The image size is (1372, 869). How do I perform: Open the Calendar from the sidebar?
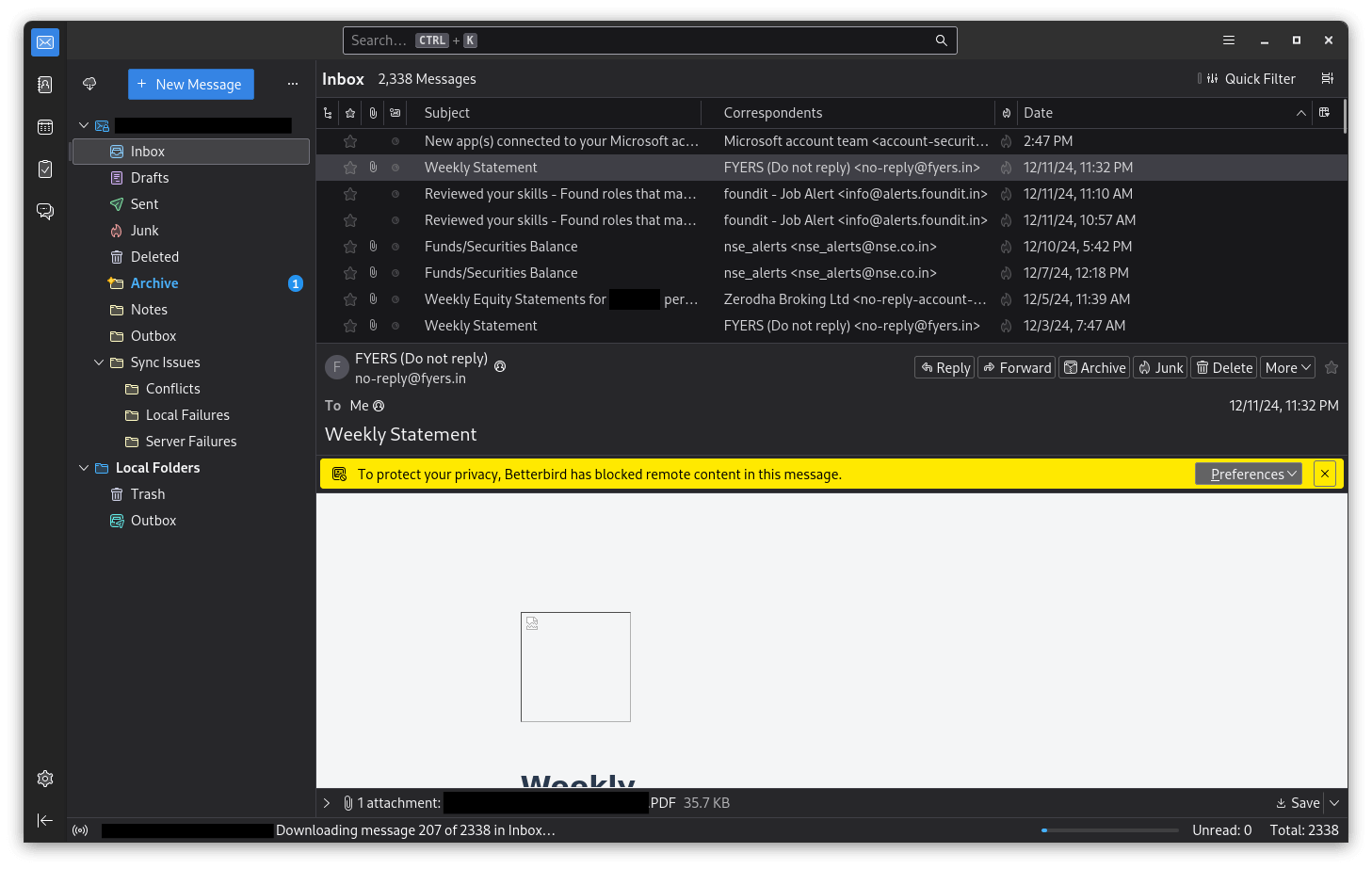[x=44, y=125]
